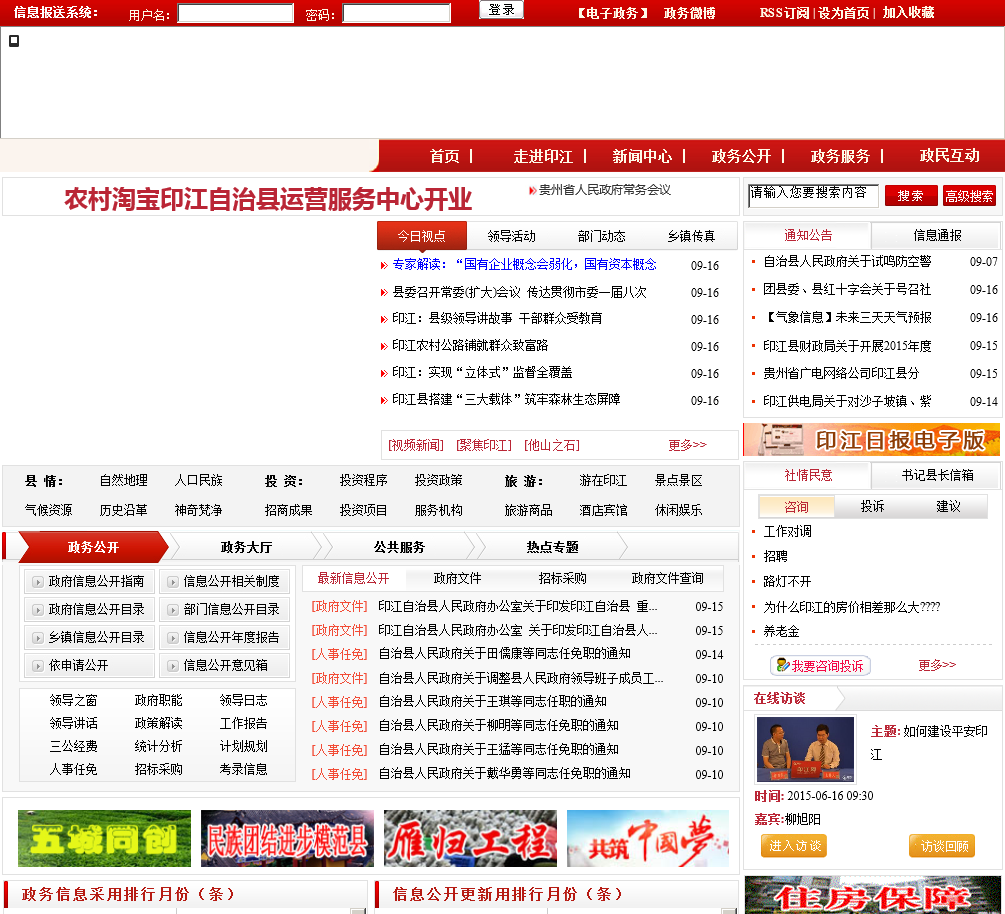Click the red 搜索 button

[x=911, y=195]
